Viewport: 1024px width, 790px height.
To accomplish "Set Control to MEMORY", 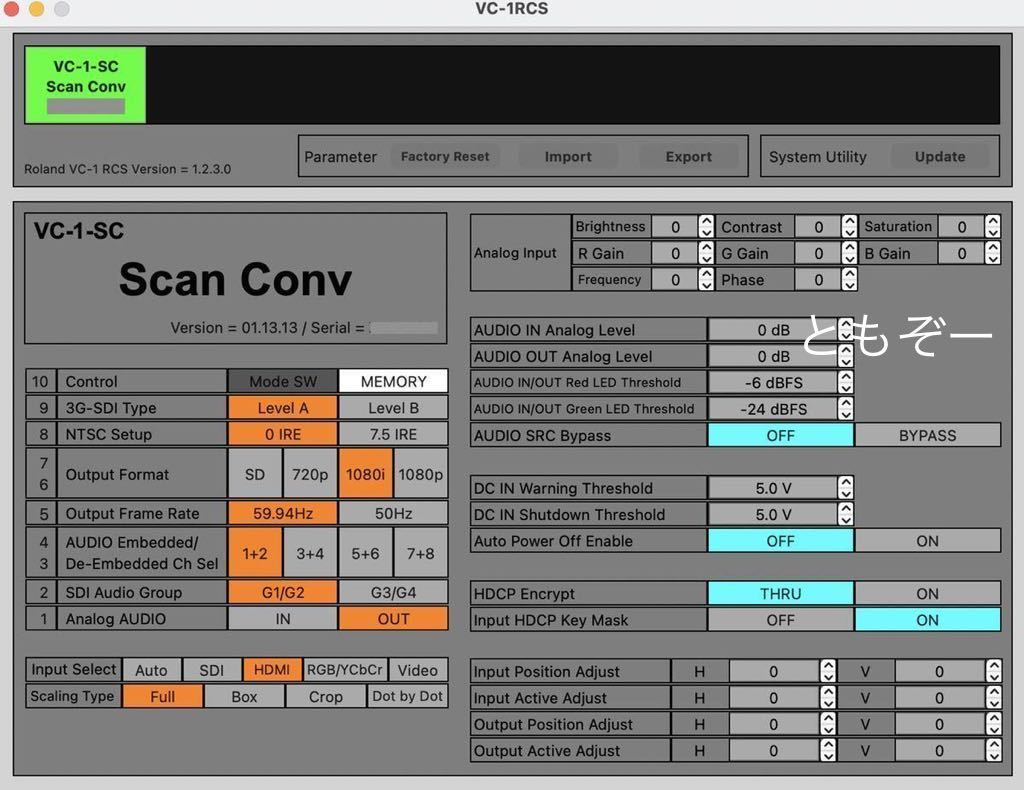I will tap(393, 381).
